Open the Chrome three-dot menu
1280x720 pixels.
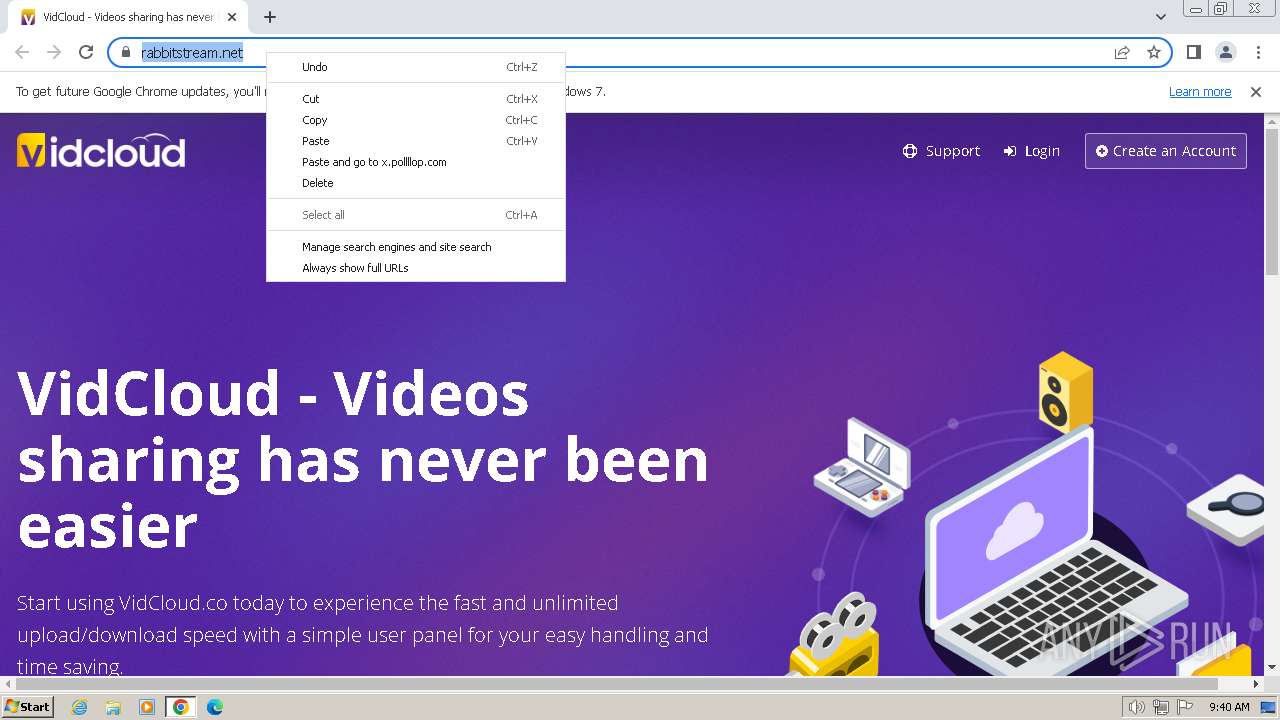pos(1258,52)
